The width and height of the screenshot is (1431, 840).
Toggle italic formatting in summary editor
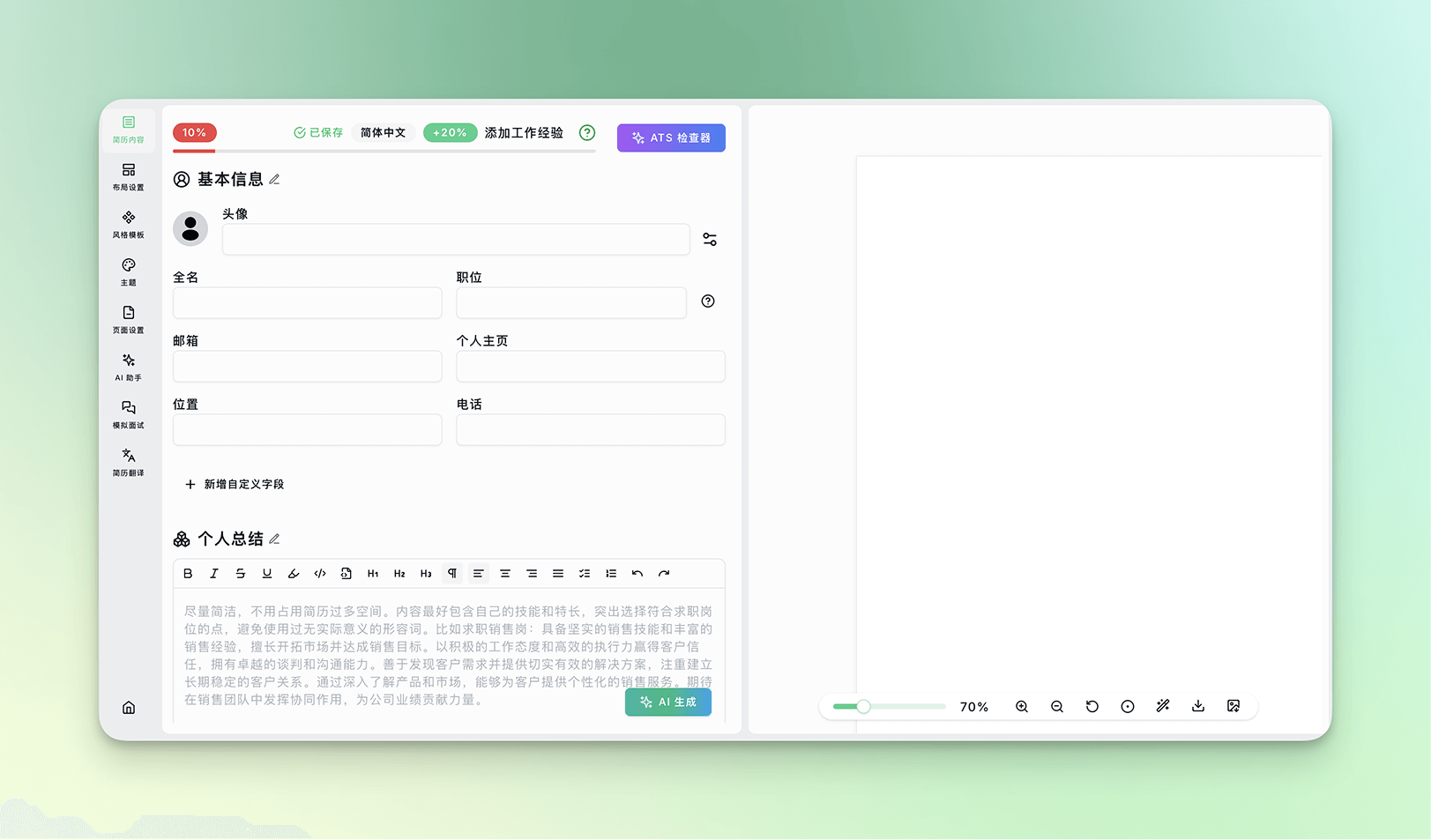point(214,574)
